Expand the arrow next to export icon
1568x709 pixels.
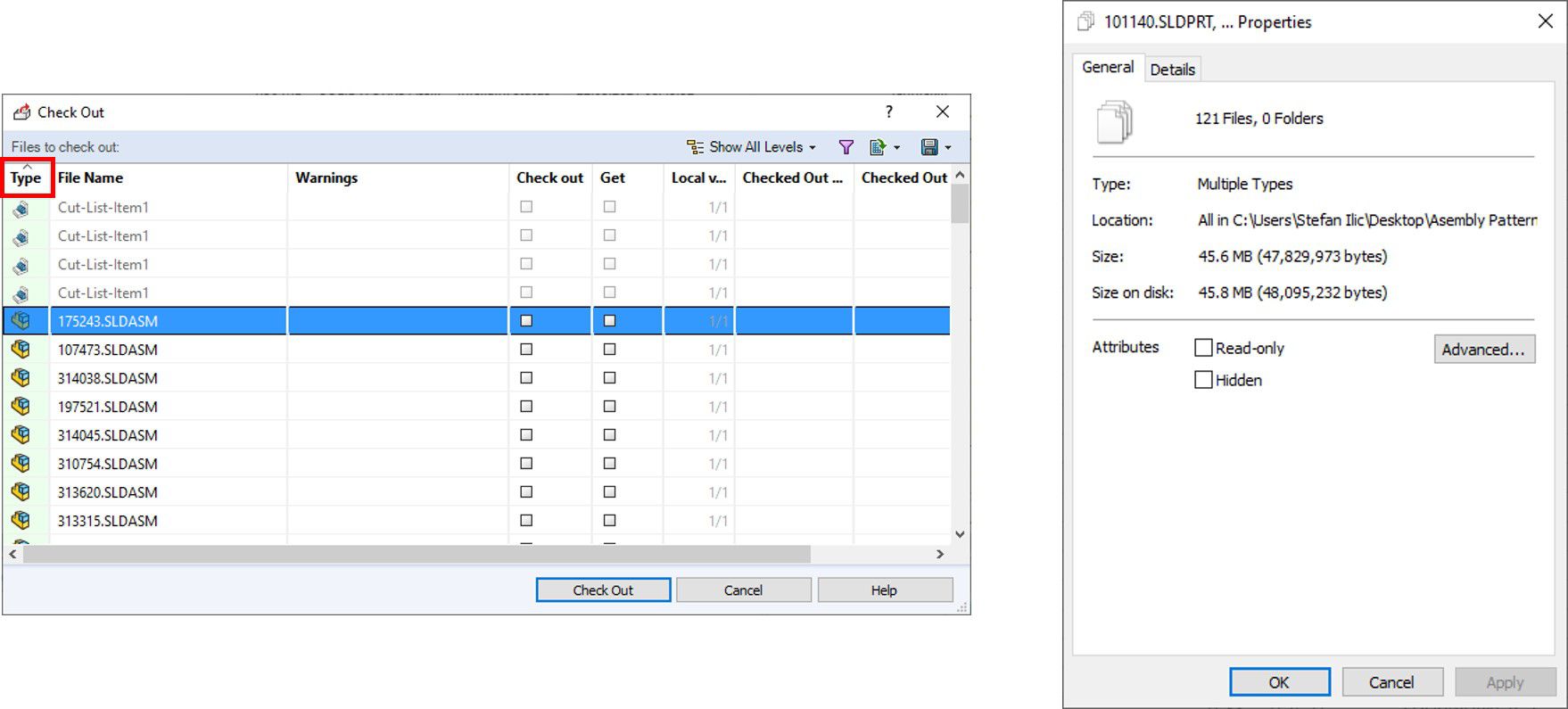coord(896,148)
